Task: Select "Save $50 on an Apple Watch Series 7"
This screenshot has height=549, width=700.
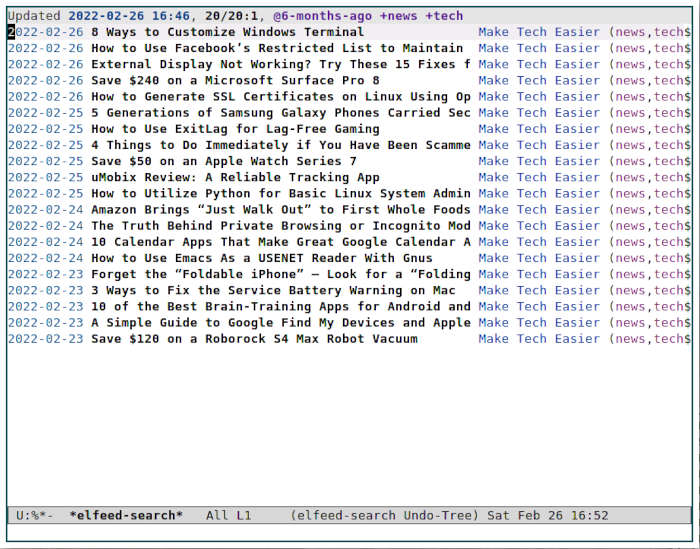Action: coord(224,161)
